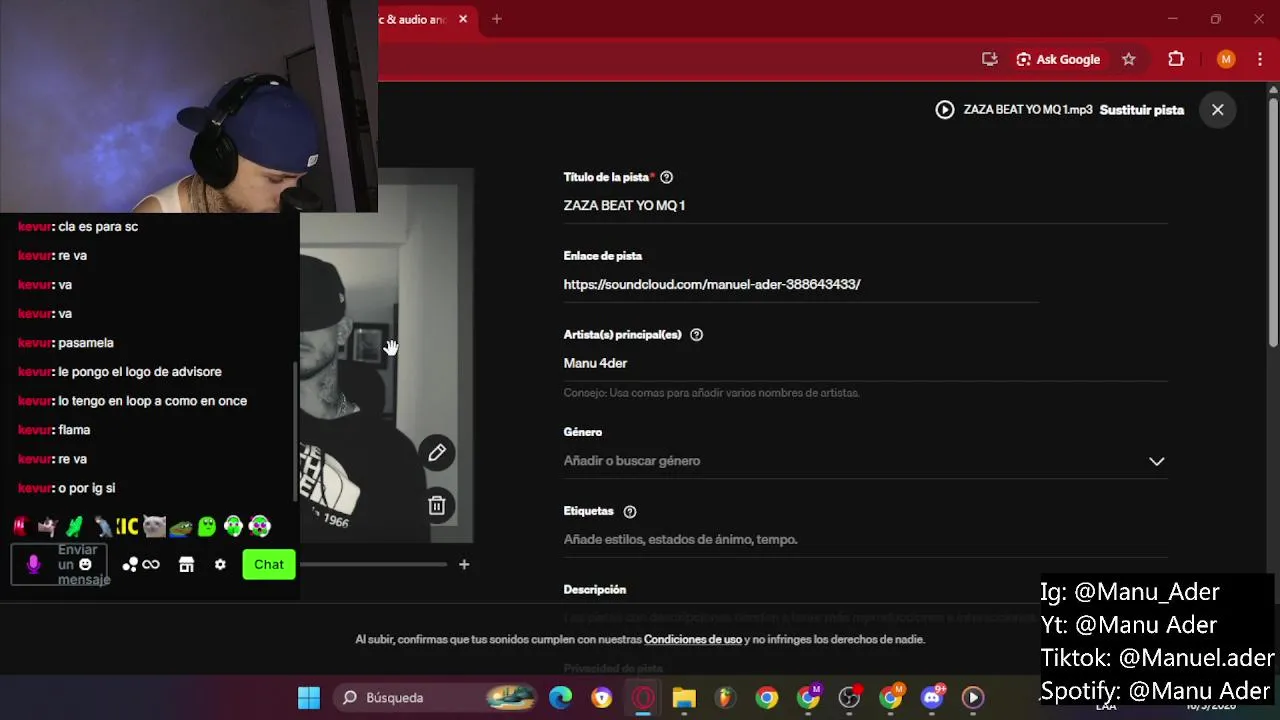Image resolution: width=1280 pixels, height=720 pixels.
Task: Click the pencil edit artwork icon
Action: coord(437,453)
